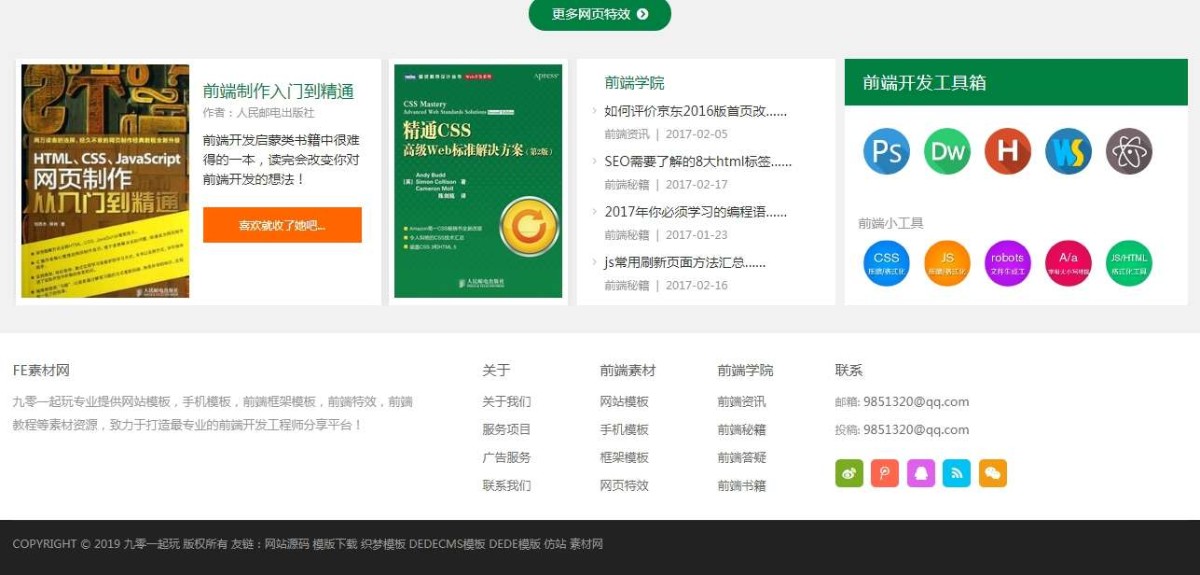Open the js常用刷新页面方法汇总 article
The image size is (1200, 575).
pos(684,263)
